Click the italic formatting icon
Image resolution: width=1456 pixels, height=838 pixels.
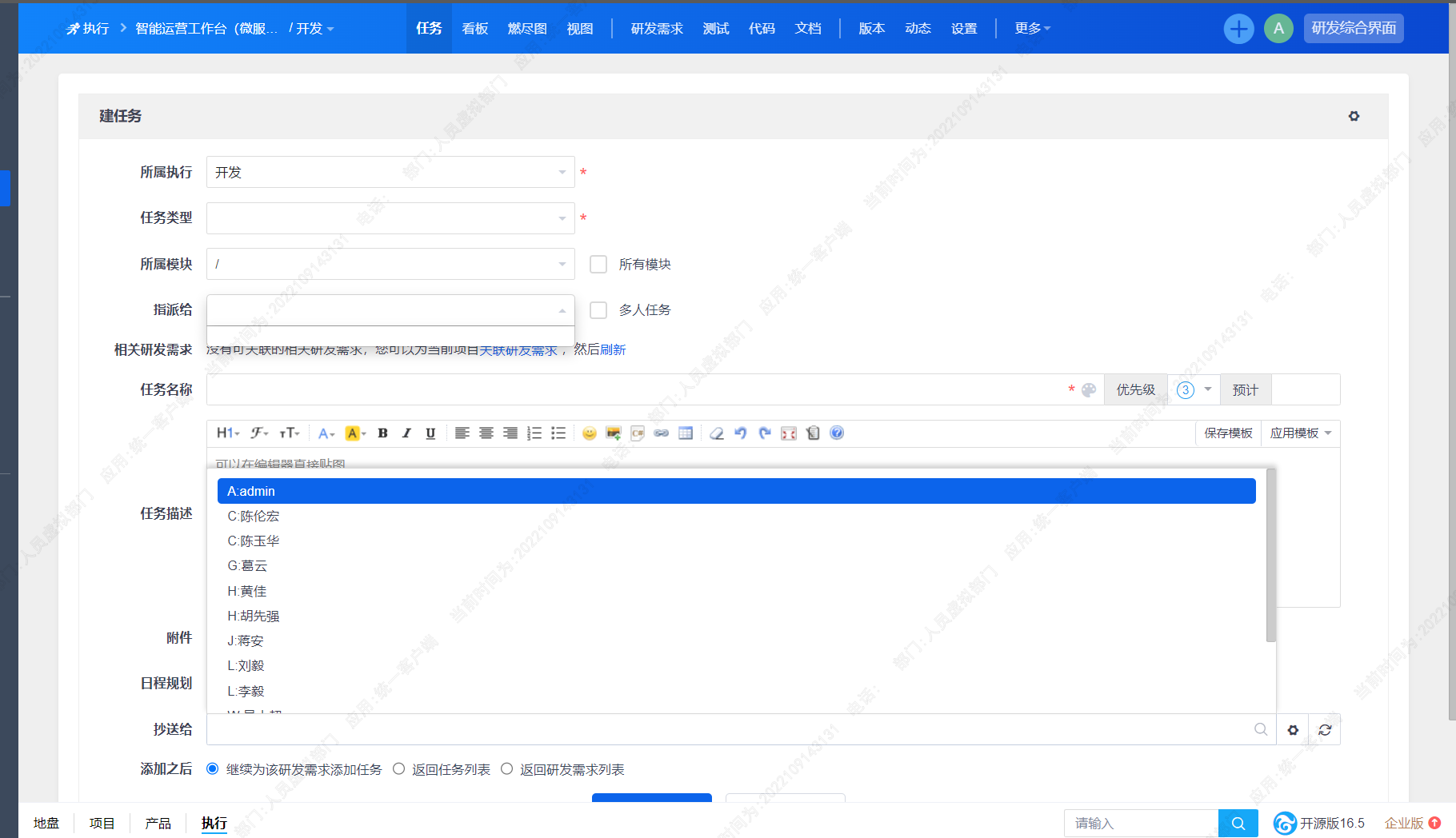point(406,433)
